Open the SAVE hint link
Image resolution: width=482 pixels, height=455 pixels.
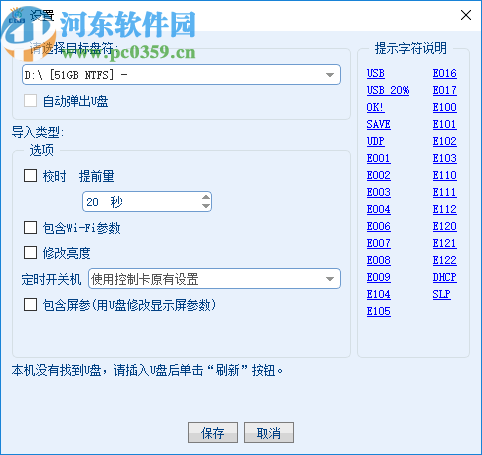coord(378,124)
